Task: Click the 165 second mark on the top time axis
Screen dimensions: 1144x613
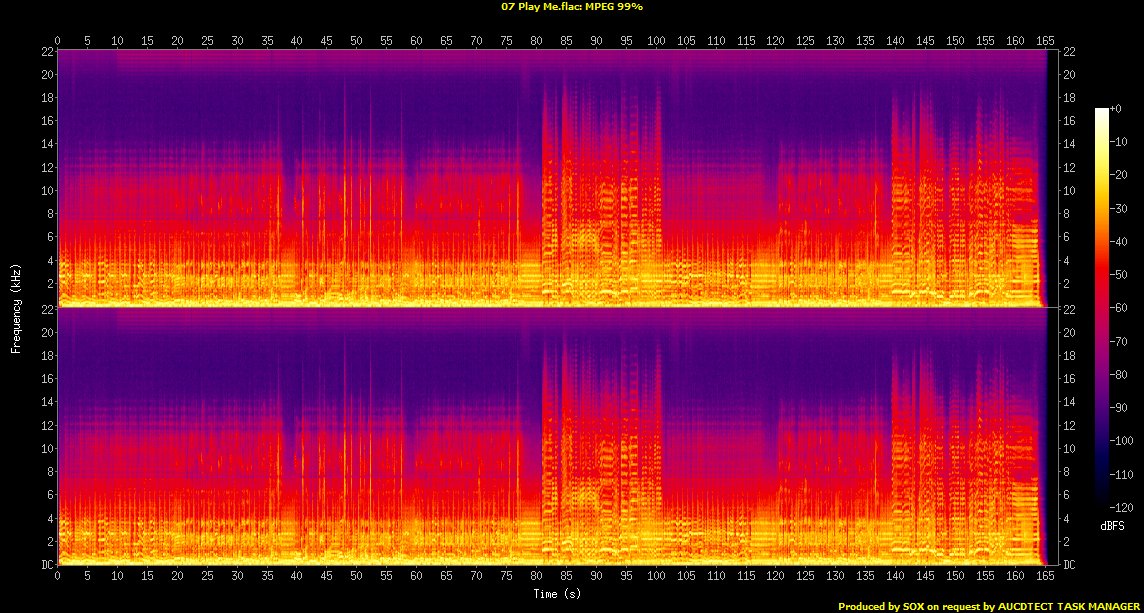Action: 1045,41
